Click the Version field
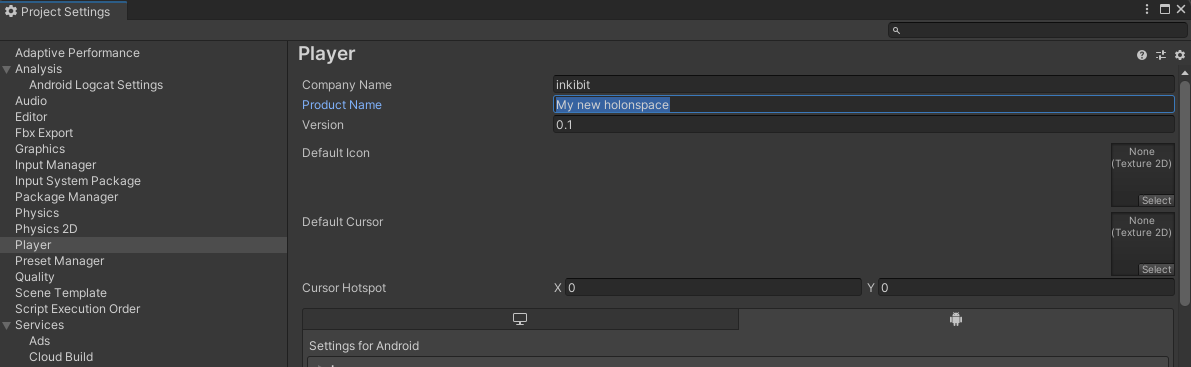1191x367 pixels. coord(864,124)
